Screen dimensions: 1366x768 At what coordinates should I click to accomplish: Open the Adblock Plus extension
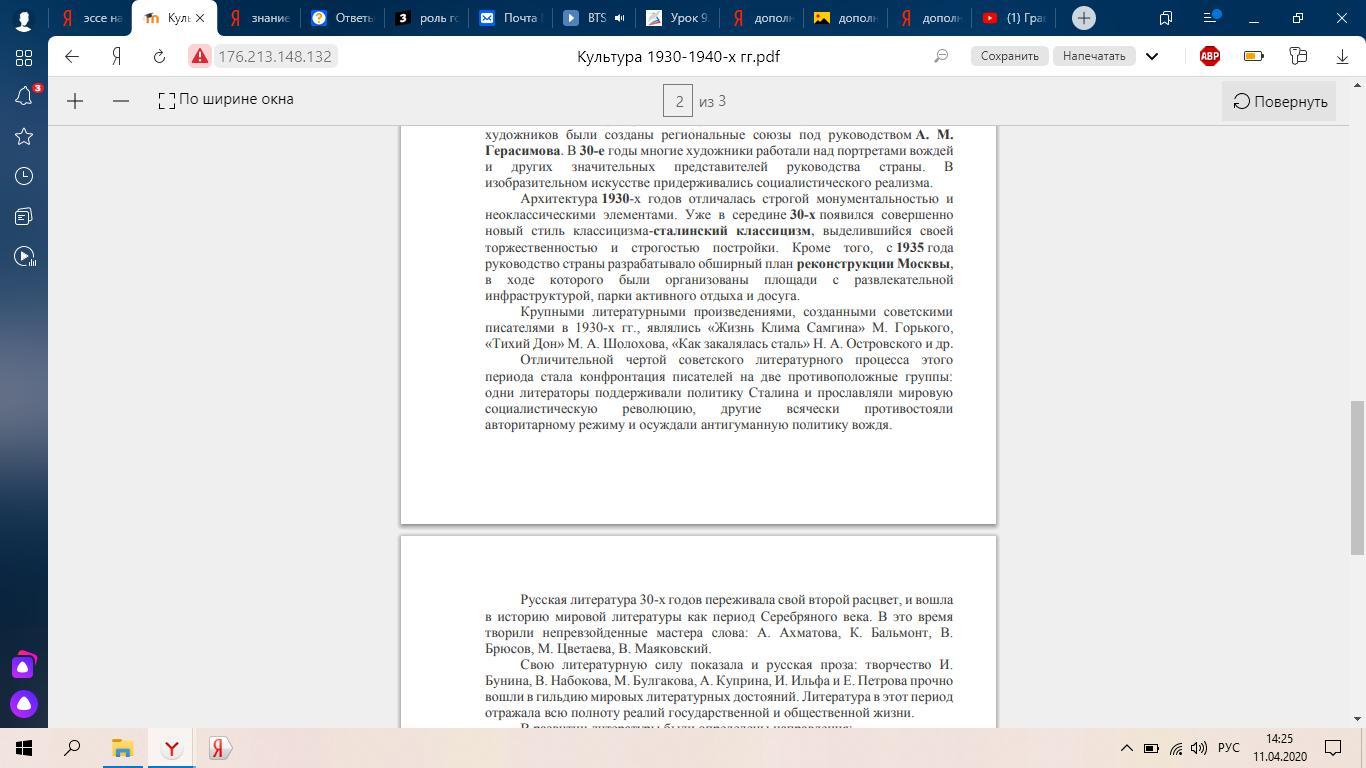[1210, 56]
